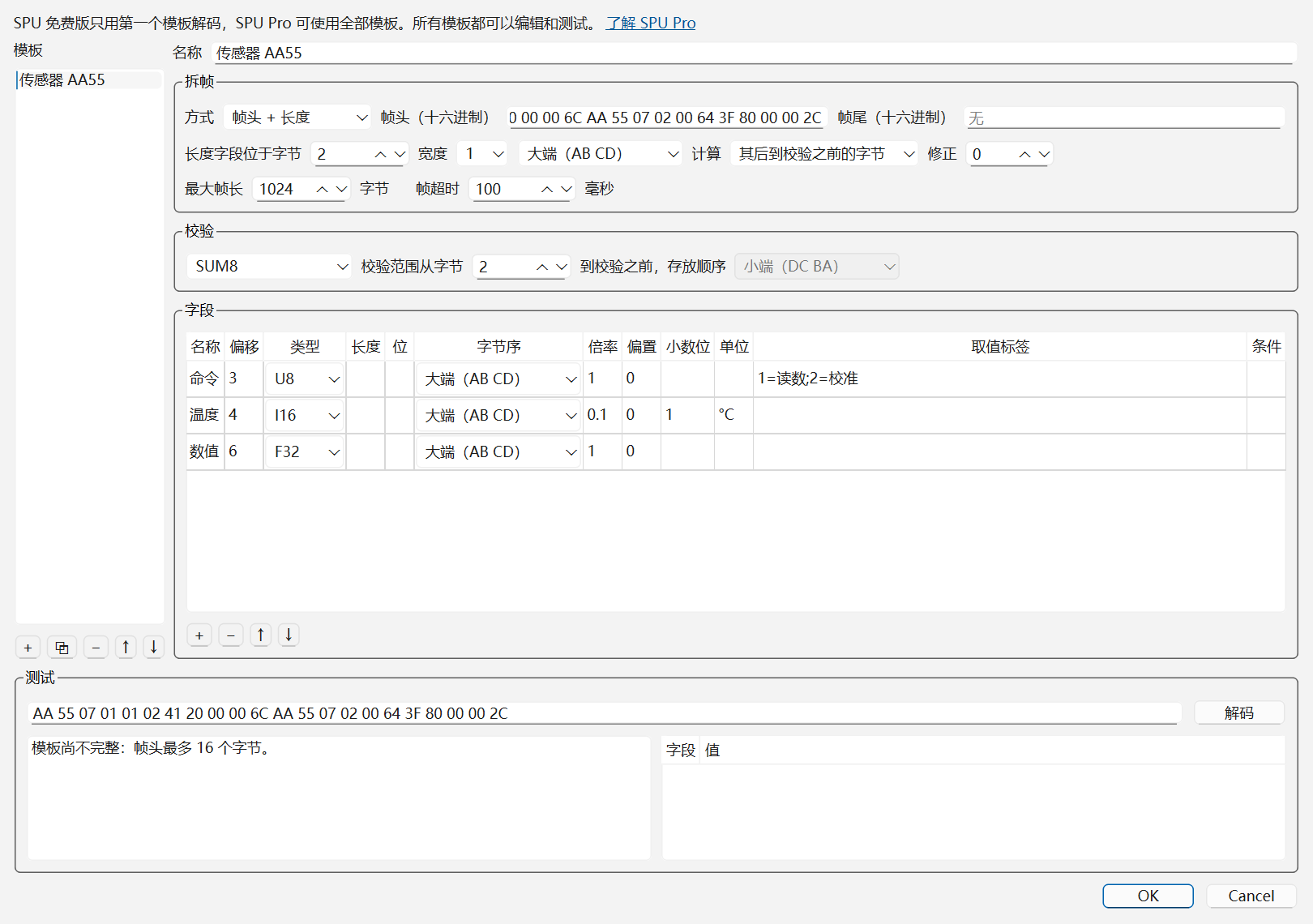This screenshot has height=924, width=1313.
Task: Edit the test data hex input field
Action: point(605,713)
